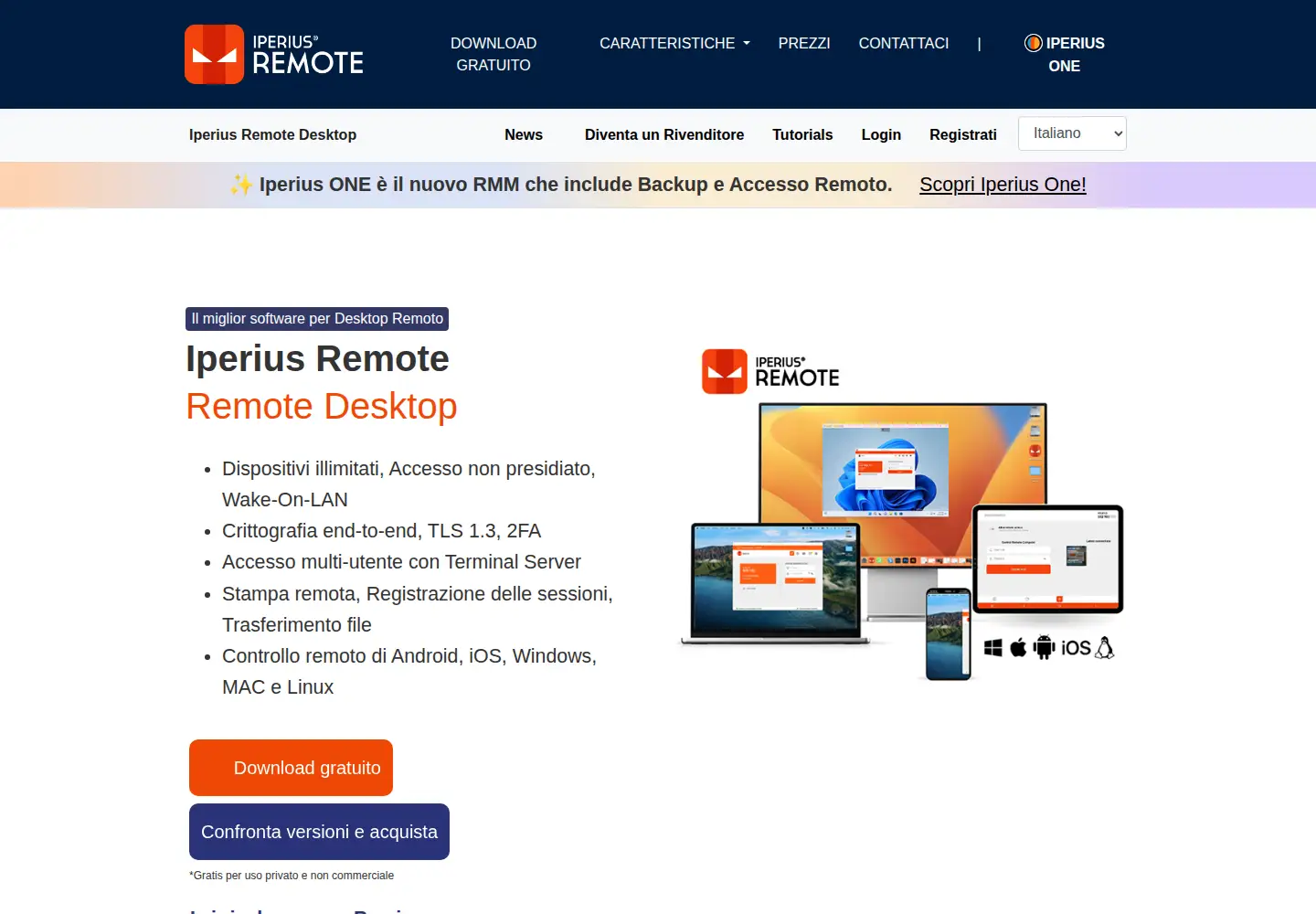This screenshot has width=1316, height=914.
Task: Open Diventa un Rivenditore link
Action: coord(664,134)
